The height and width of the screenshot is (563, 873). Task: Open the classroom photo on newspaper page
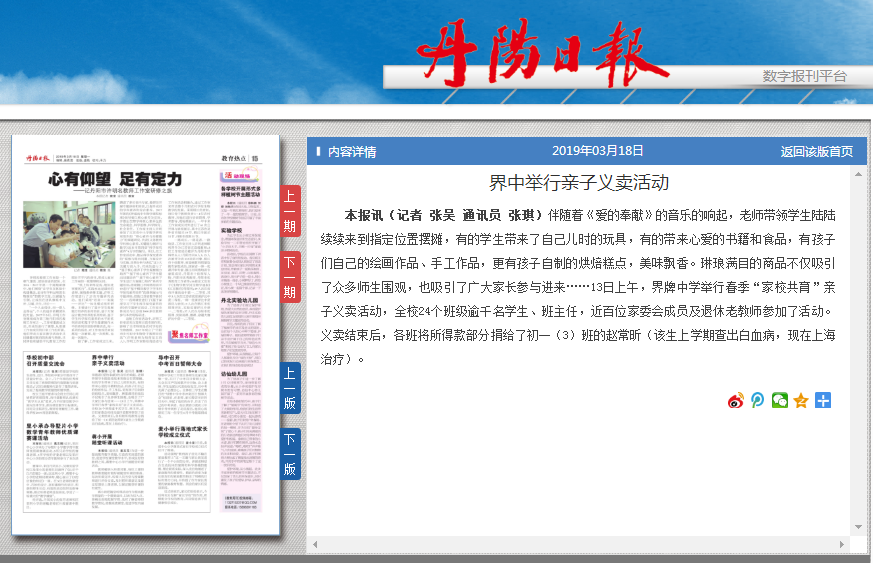tap(69, 234)
